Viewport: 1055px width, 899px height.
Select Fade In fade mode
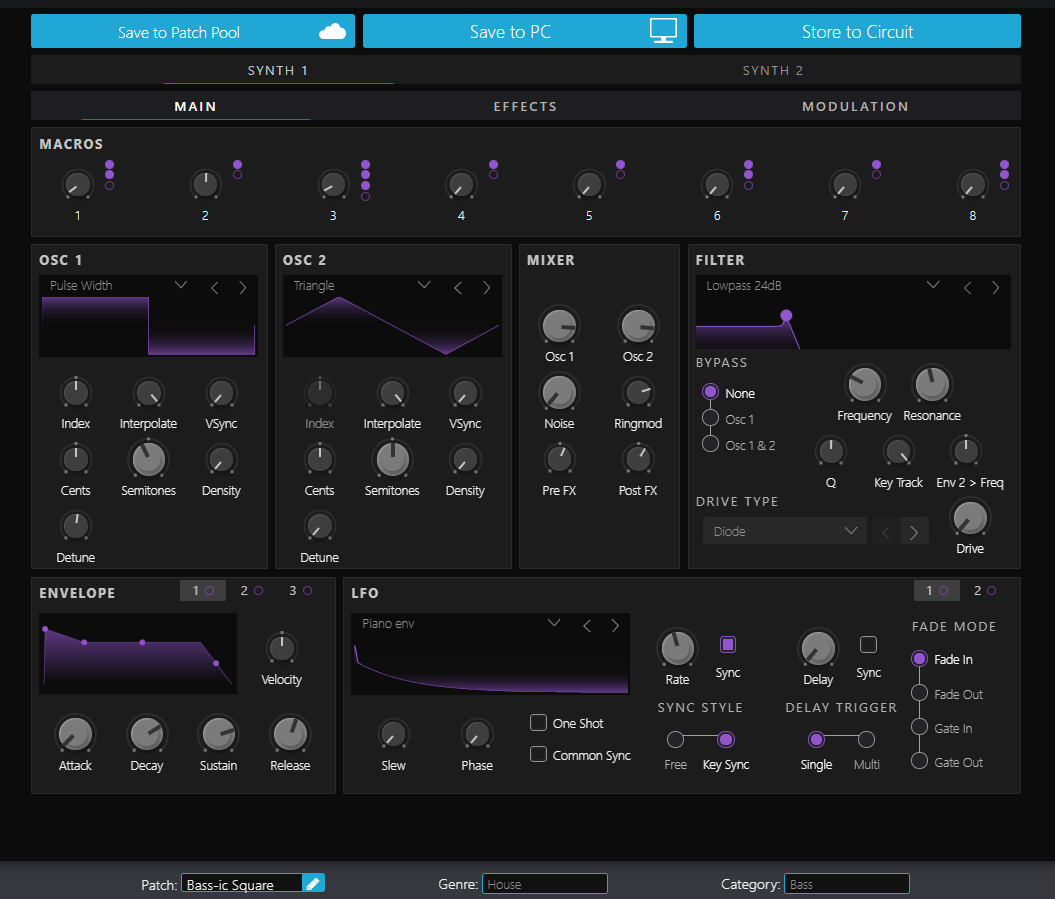coord(920,658)
